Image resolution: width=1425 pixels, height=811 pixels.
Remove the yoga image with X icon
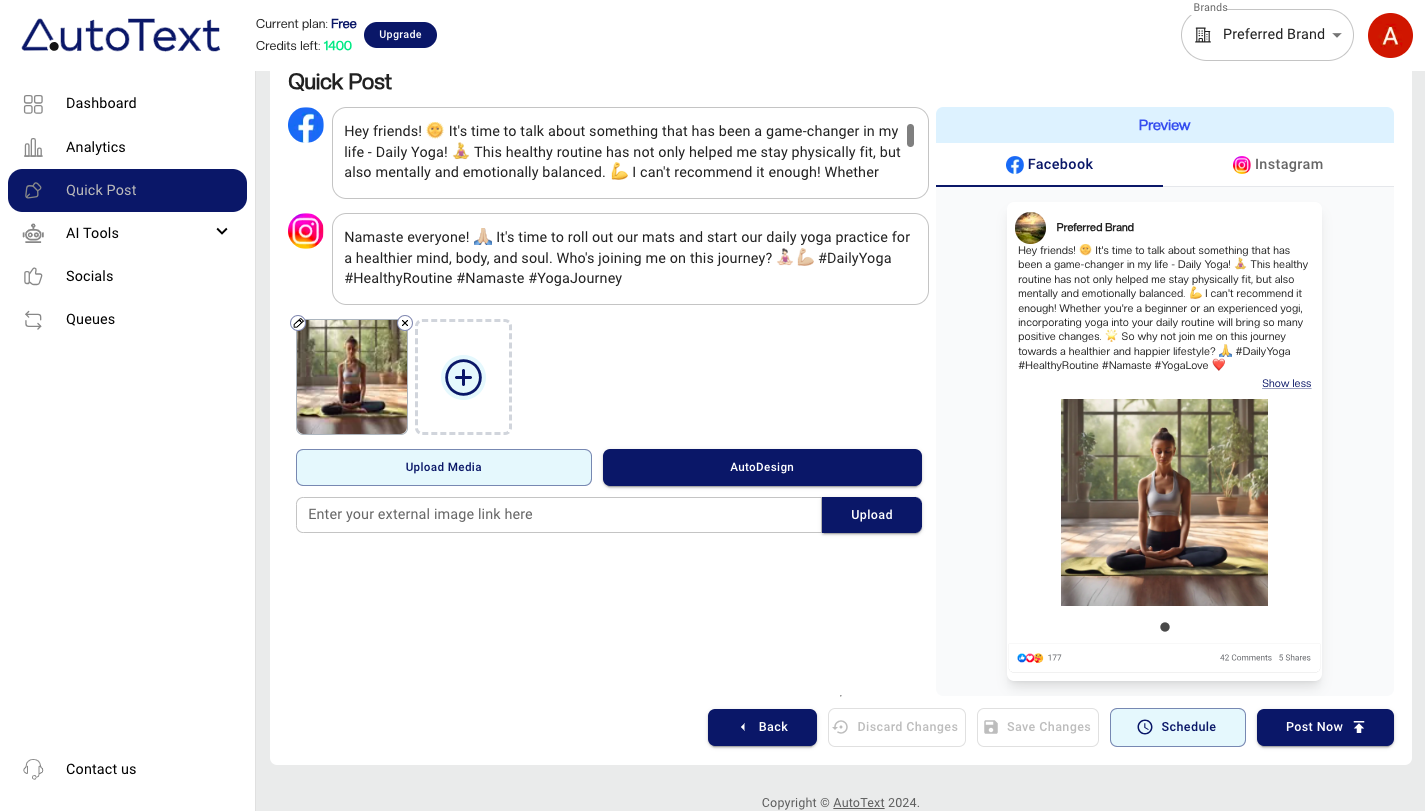point(405,323)
